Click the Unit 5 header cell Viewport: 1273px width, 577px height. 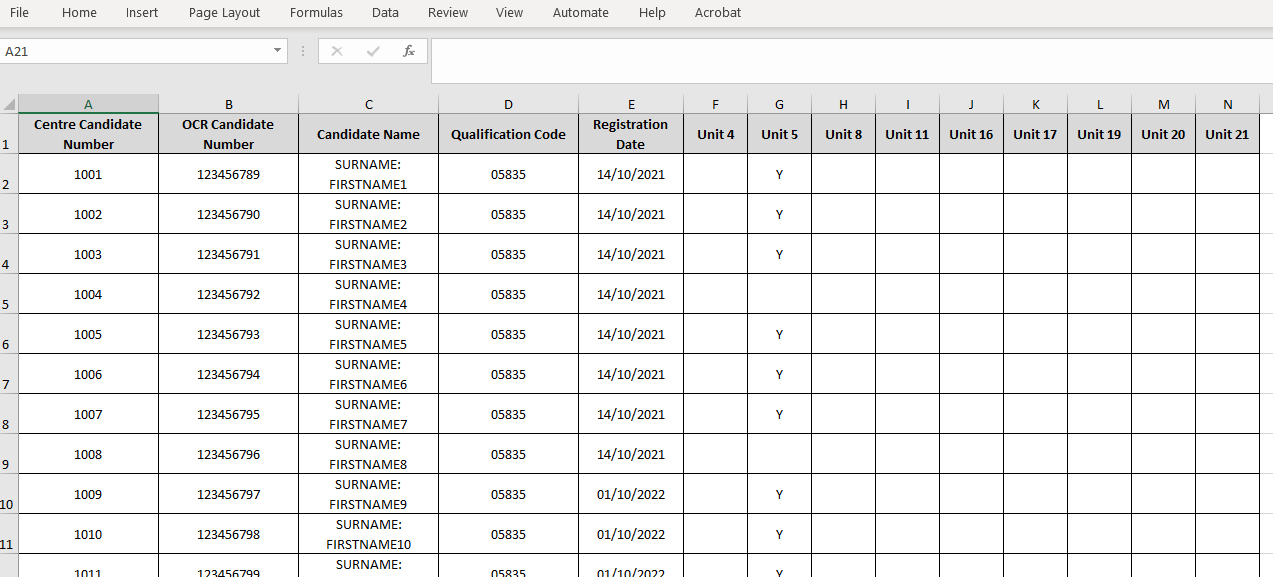click(x=779, y=134)
